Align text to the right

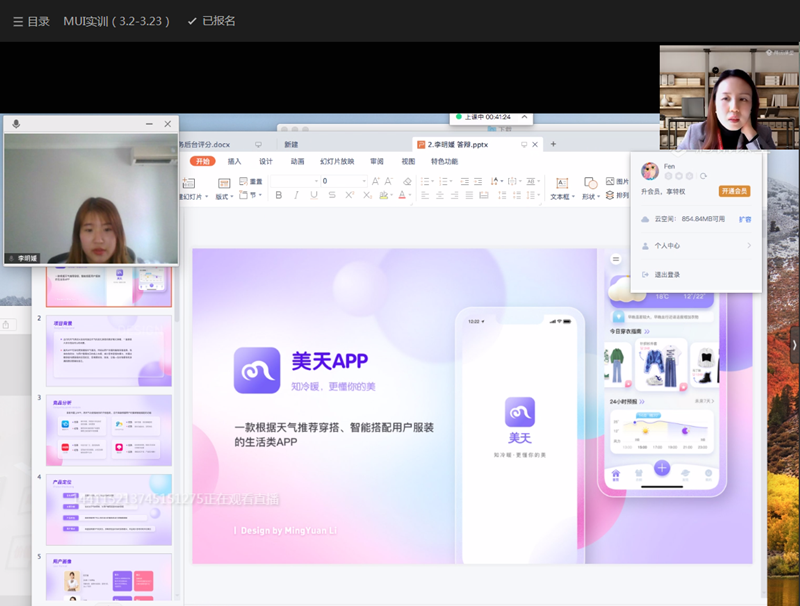tap(454, 195)
